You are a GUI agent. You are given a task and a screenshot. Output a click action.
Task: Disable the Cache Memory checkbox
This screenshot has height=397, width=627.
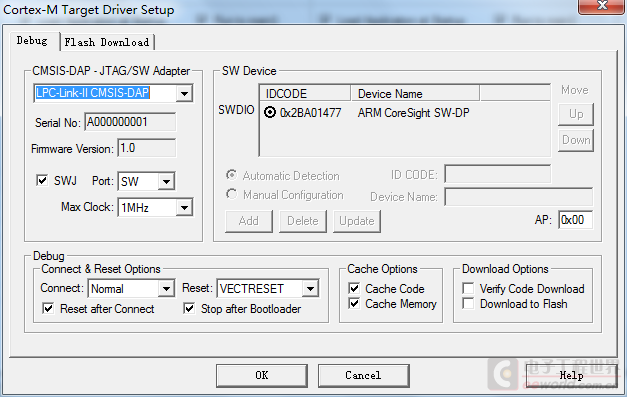[x=354, y=303]
